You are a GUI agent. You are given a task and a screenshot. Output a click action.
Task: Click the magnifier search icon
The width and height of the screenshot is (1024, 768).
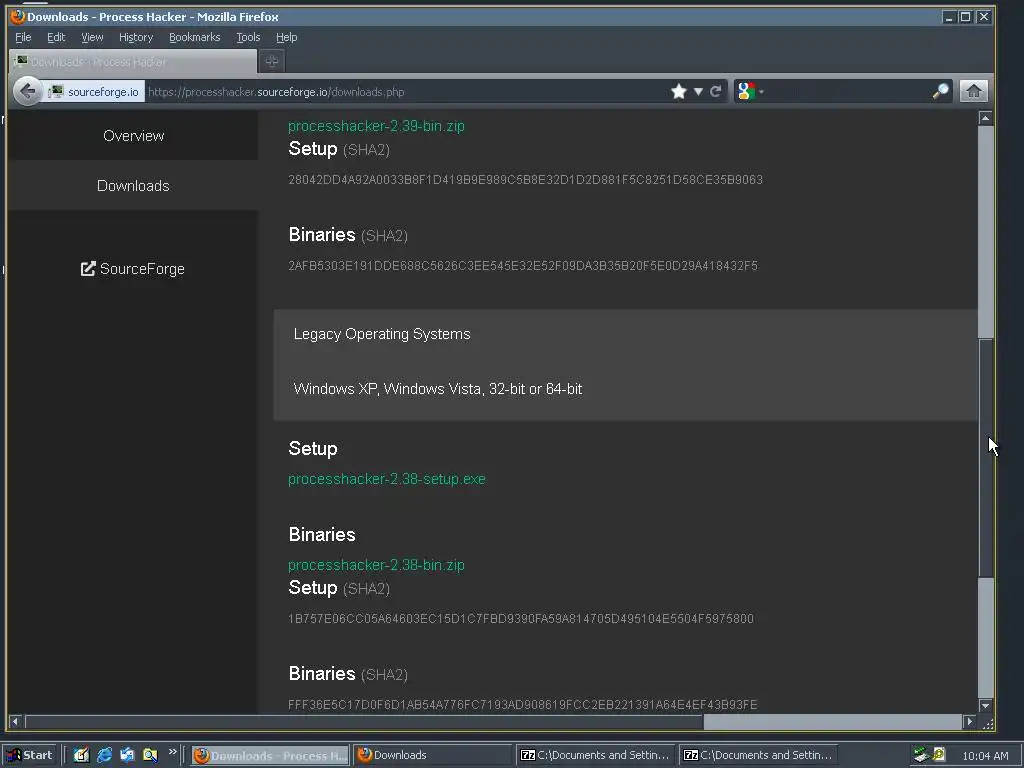pyautogui.click(x=940, y=91)
